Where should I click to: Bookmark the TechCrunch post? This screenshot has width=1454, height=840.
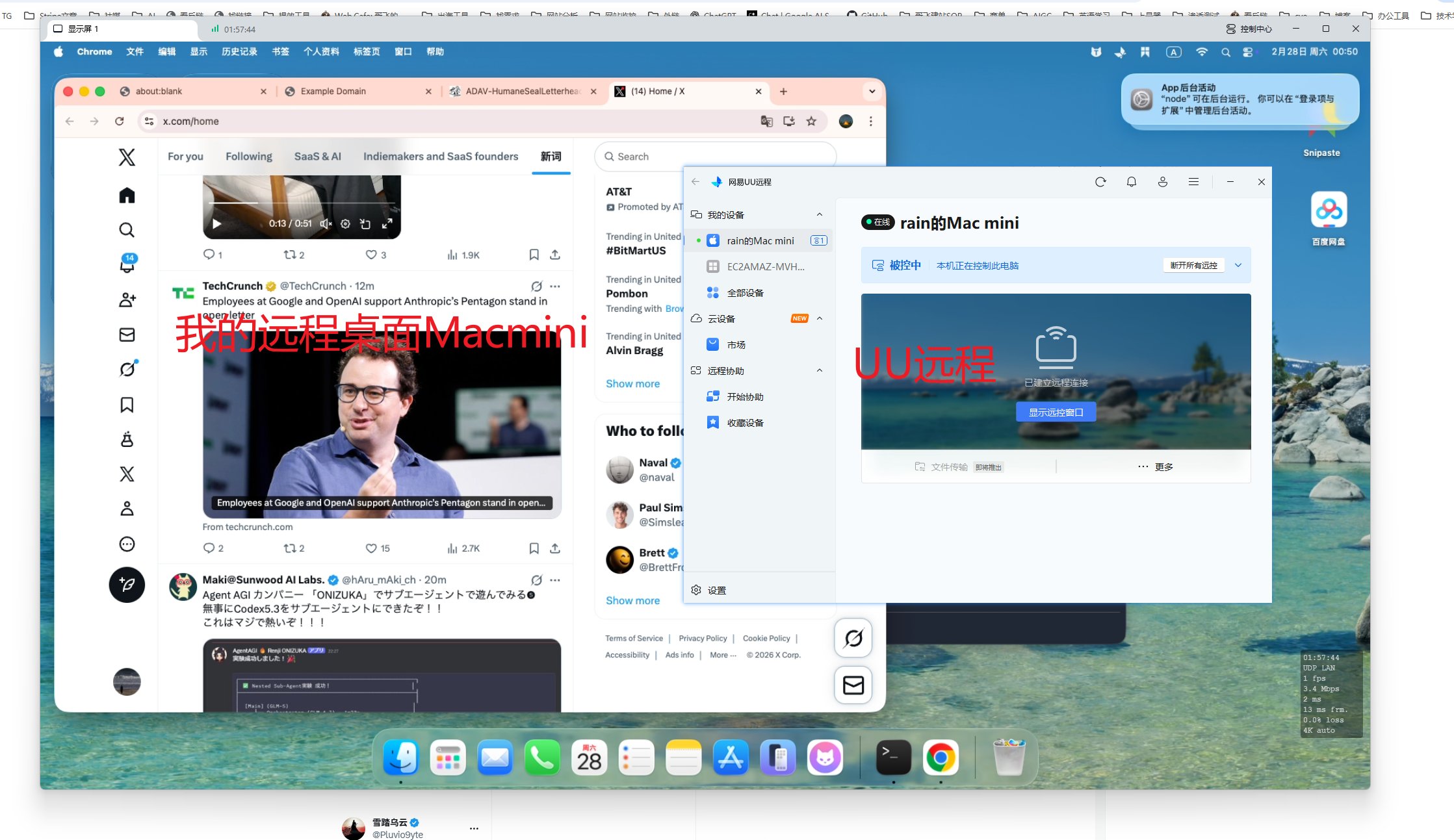534,548
